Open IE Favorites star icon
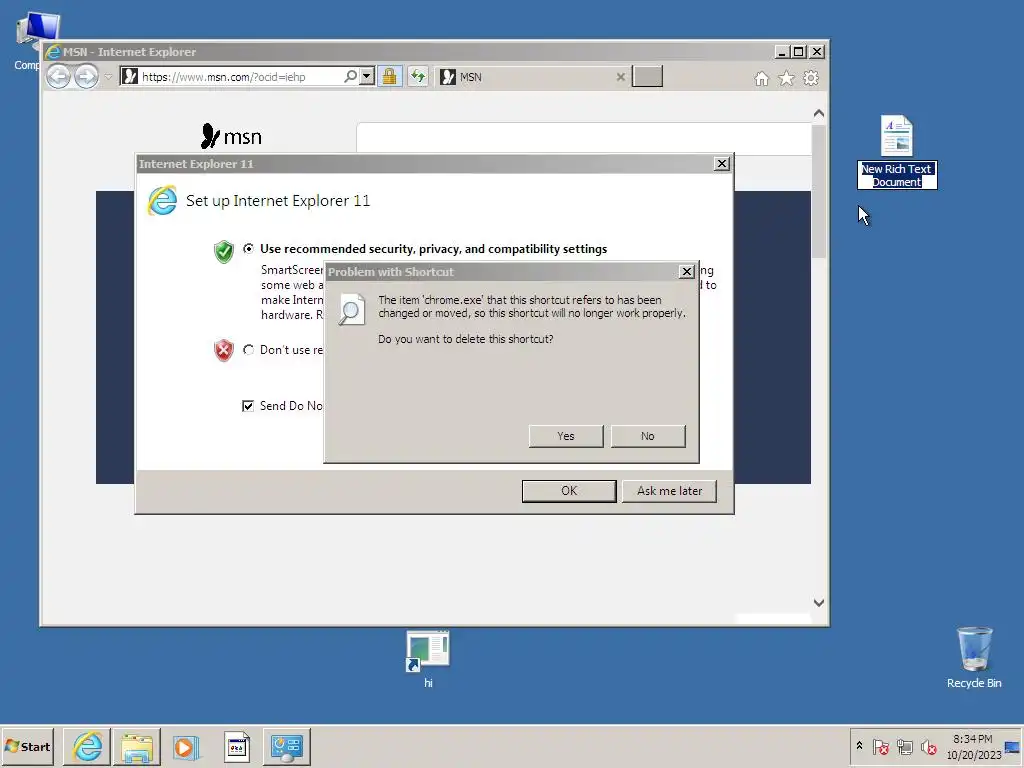Image resolution: width=1024 pixels, height=768 pixels. (x=786, y=78)
